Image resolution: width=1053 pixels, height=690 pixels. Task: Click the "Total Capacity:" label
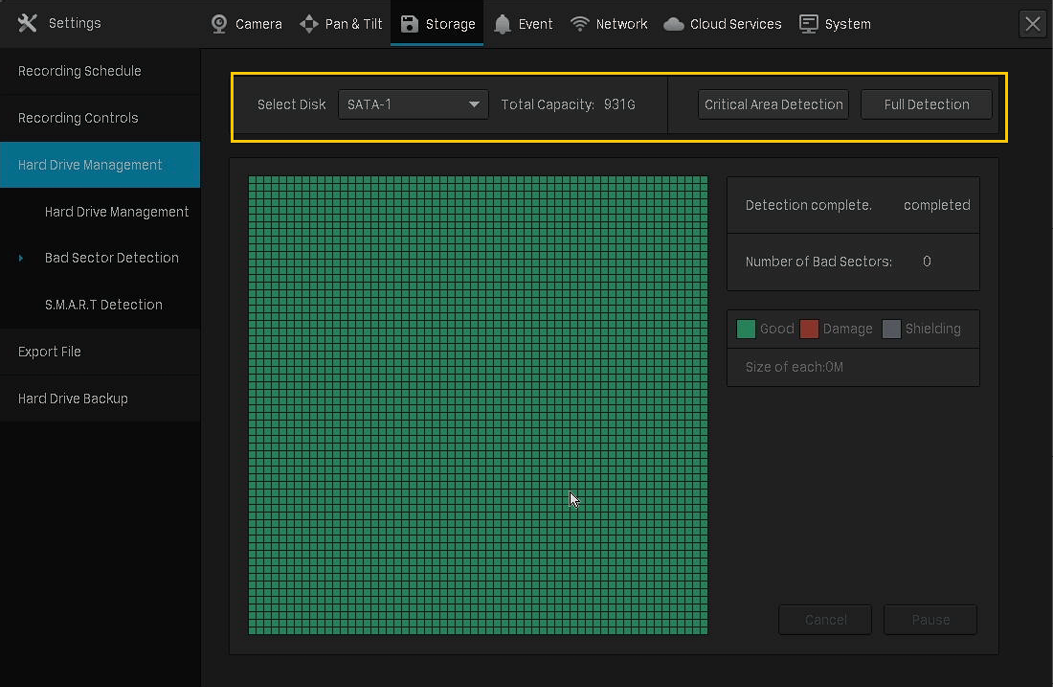click(547, 105)
